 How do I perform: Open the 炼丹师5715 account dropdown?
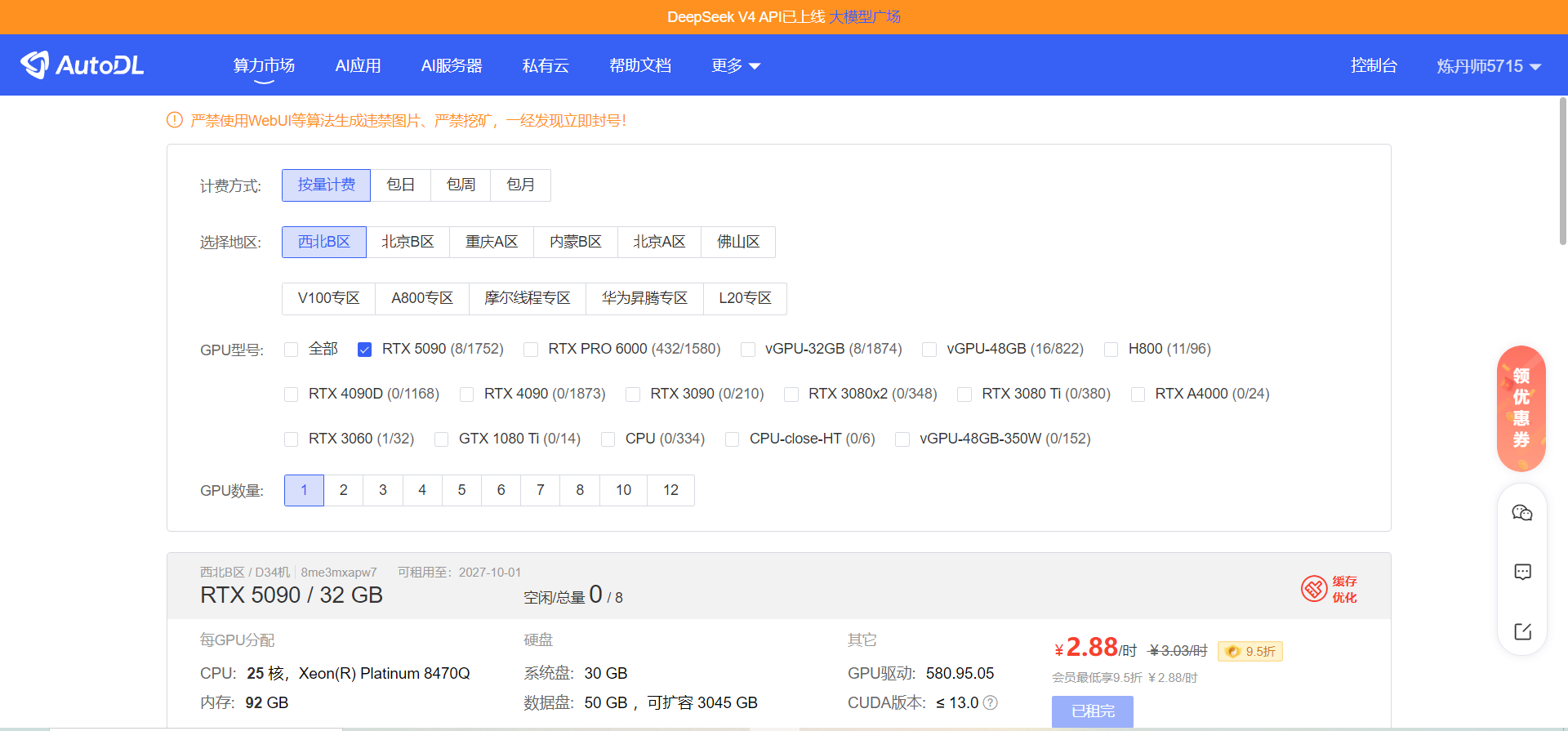click(x=1489, y=66)
